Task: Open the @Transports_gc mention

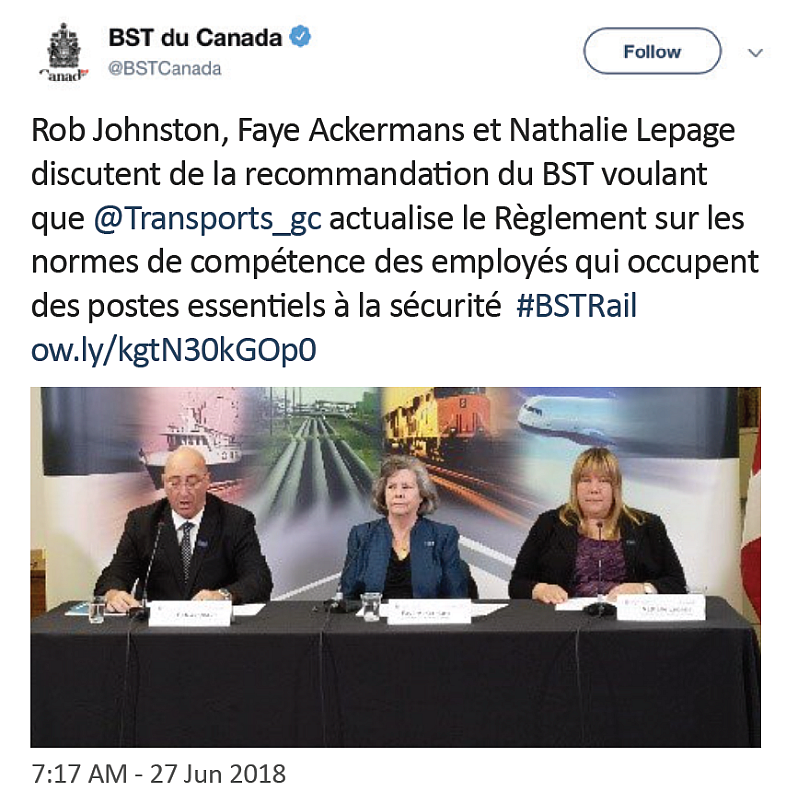Action: click(x=207, y=219)
